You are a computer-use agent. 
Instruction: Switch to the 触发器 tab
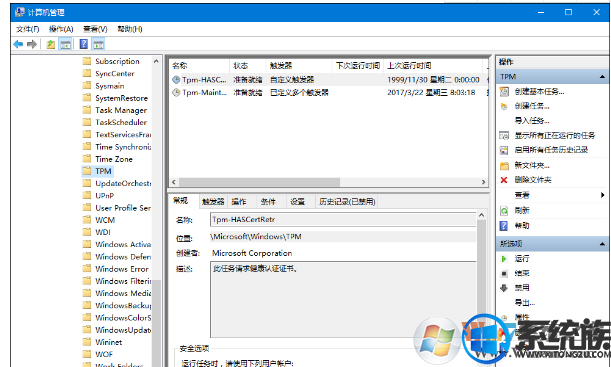[x=213, y=202]
